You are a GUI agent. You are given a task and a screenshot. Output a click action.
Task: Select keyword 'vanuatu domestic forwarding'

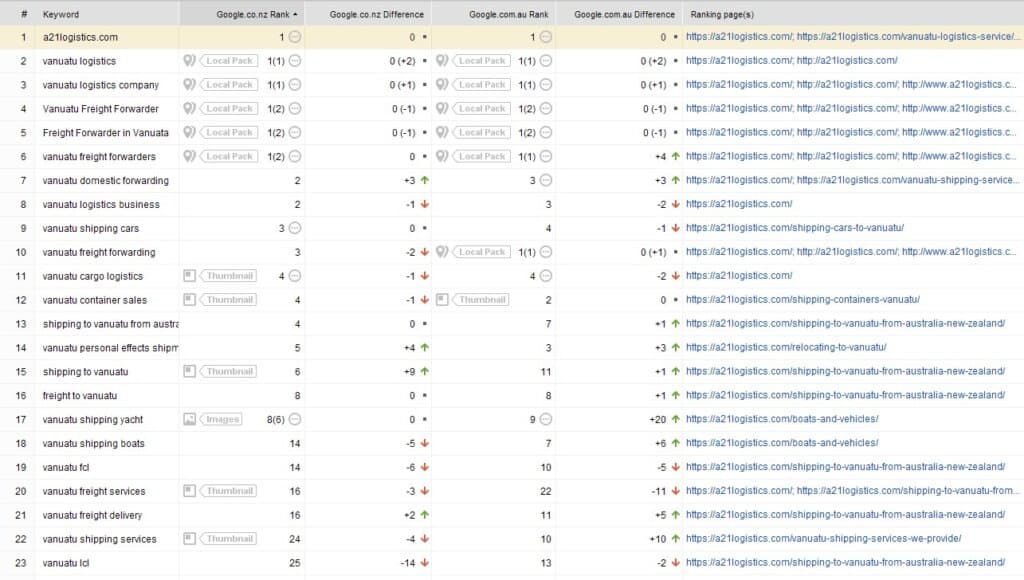point(106,180)
